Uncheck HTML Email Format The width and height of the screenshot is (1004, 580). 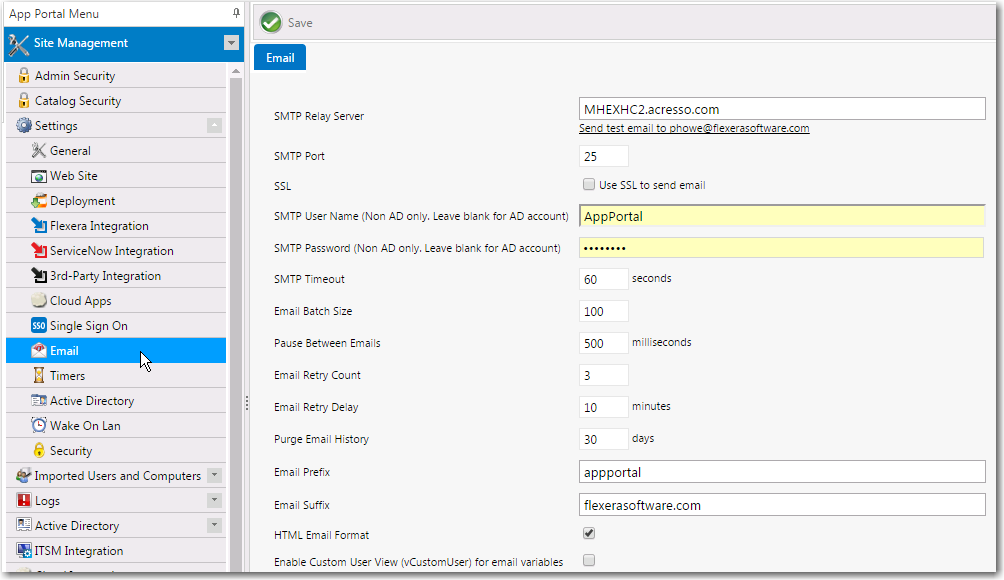[x=588, y=533]
